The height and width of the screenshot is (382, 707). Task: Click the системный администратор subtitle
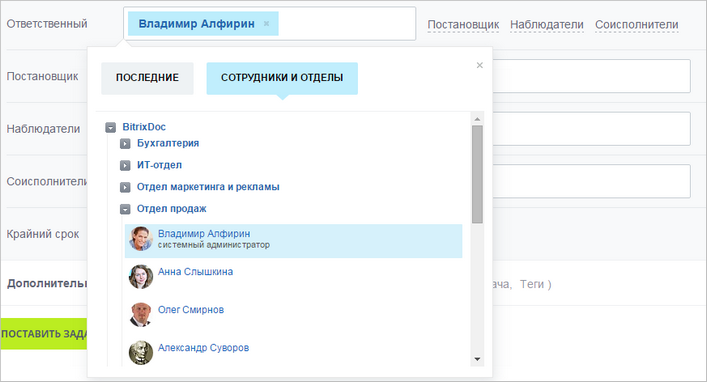tap(214, 245)
